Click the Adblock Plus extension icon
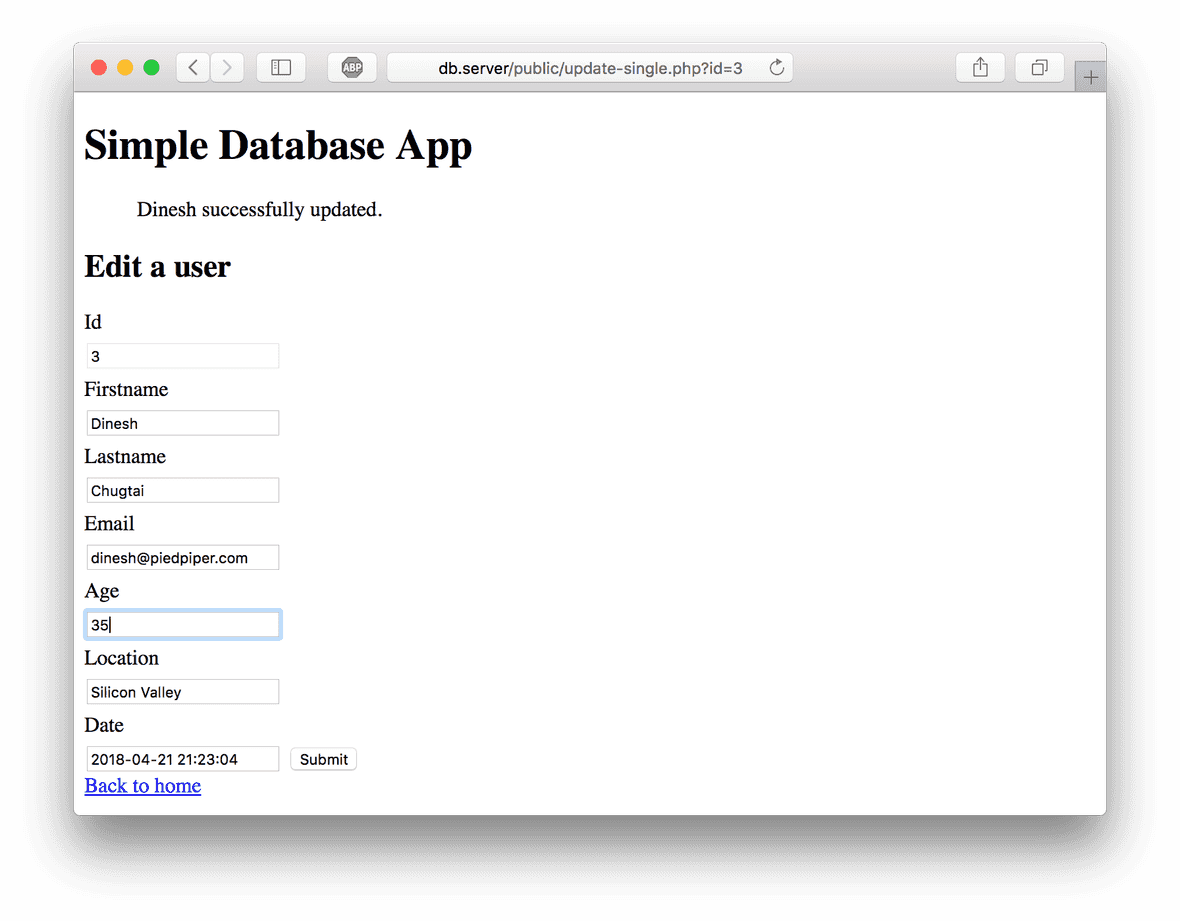This screenshot has height=921, width=1180. click(352, 67)
